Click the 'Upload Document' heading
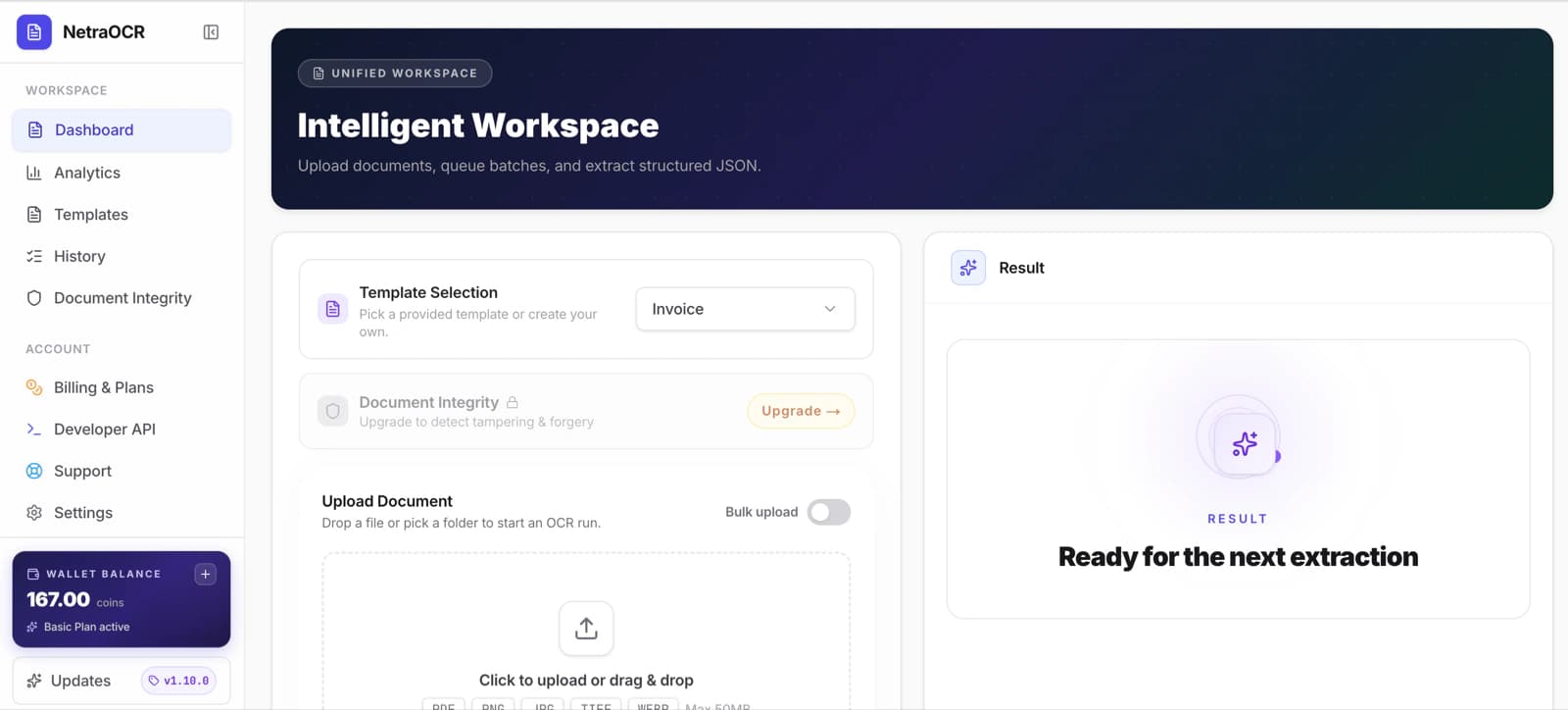The image size is (1568, 710). 387,501
